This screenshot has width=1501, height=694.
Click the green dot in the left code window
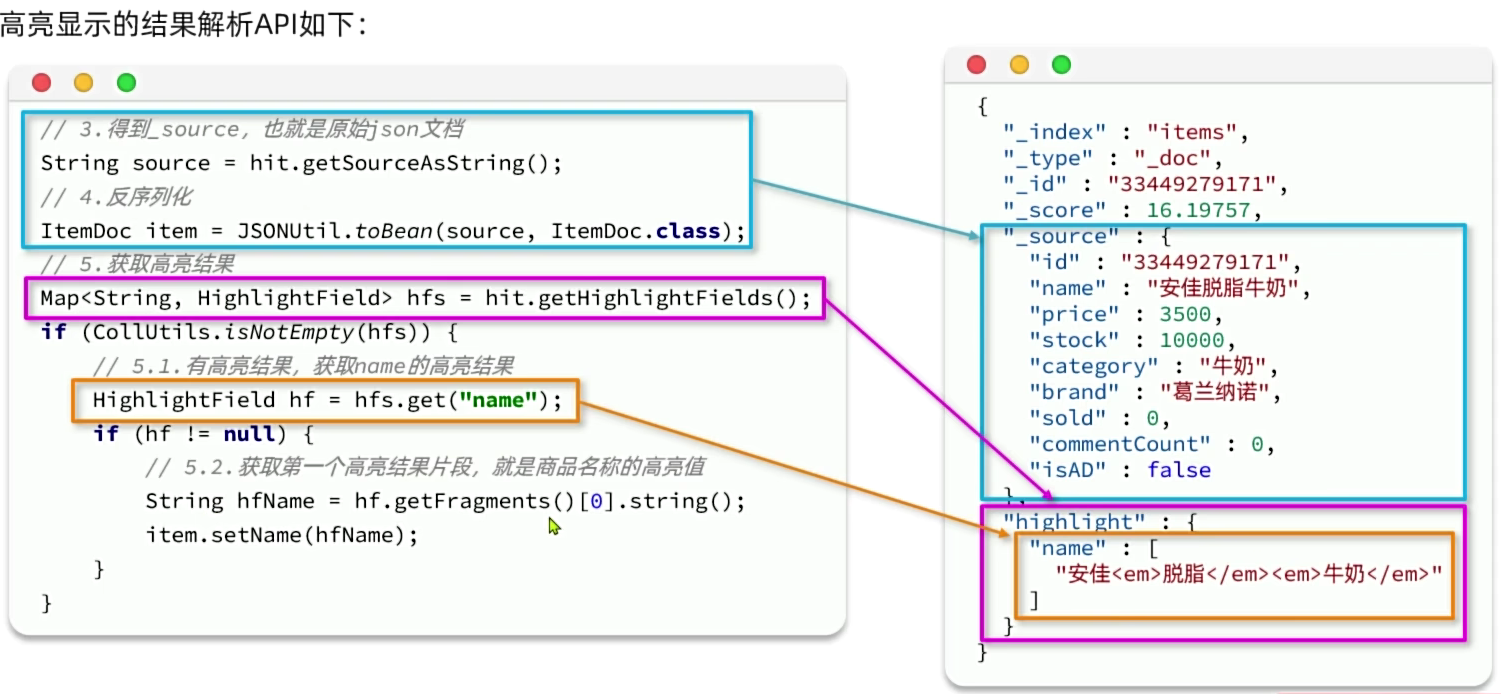126,83
